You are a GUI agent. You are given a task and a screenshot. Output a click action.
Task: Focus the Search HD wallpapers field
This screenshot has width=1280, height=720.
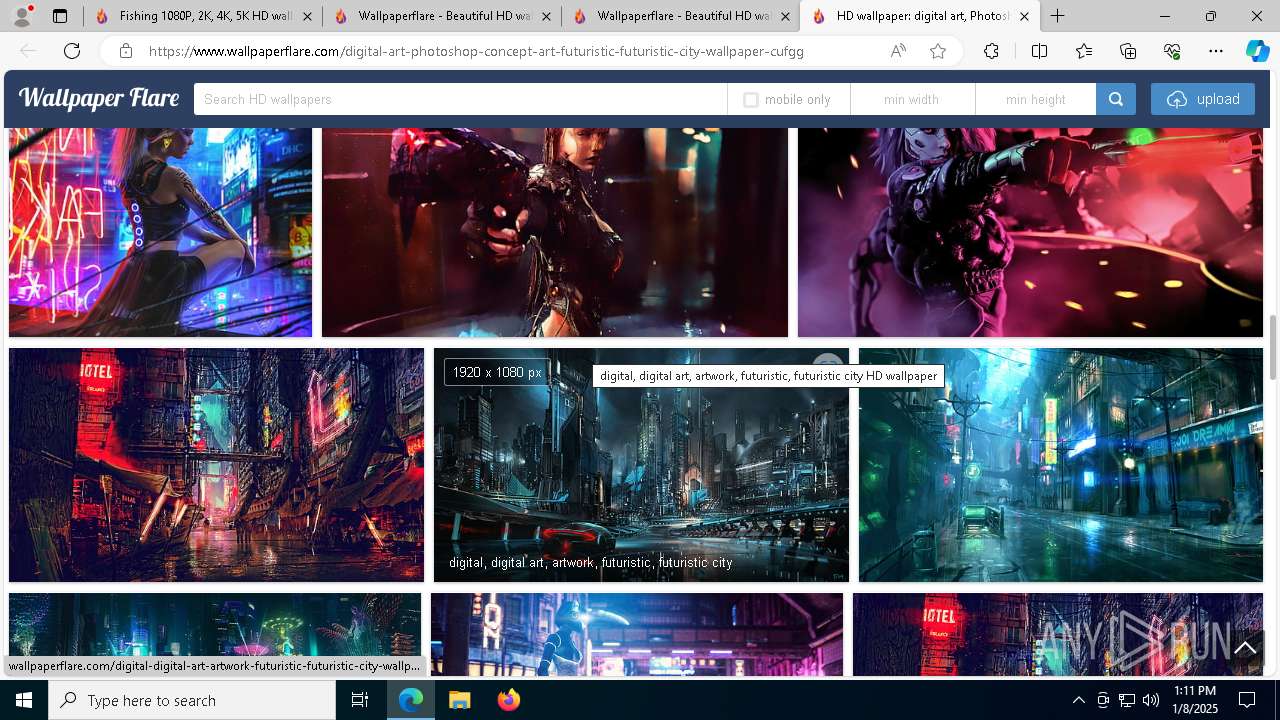460,99
